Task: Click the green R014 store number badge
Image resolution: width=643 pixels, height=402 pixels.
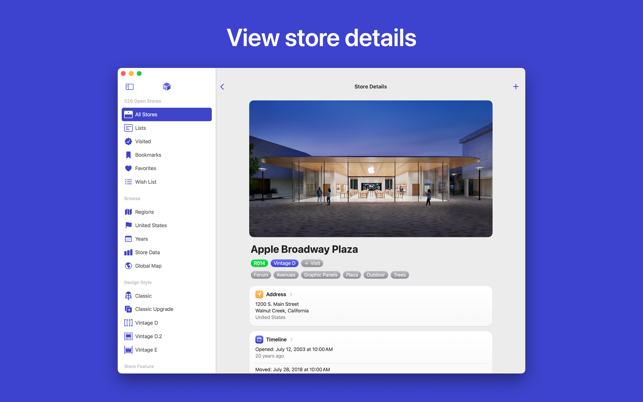Action: click(x=259, y=263)
